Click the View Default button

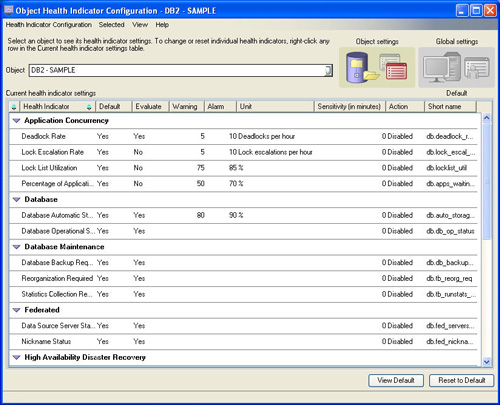pos(396,380)
